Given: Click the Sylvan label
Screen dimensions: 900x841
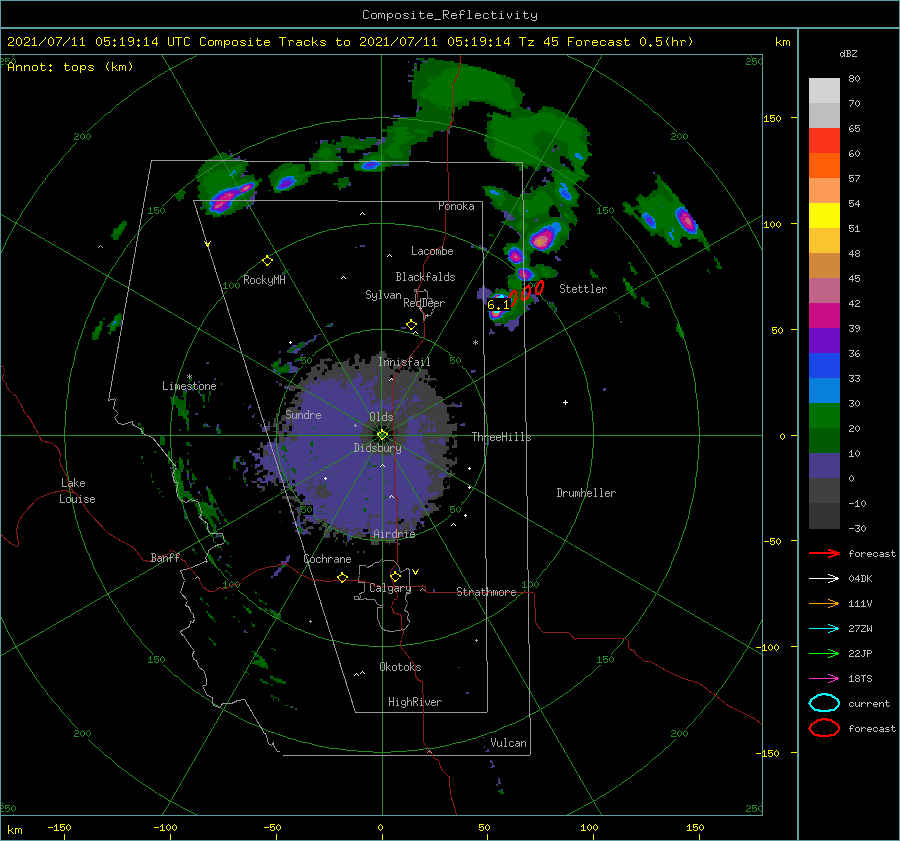Looking at the screenshot, I should click(x=383, y=294).
